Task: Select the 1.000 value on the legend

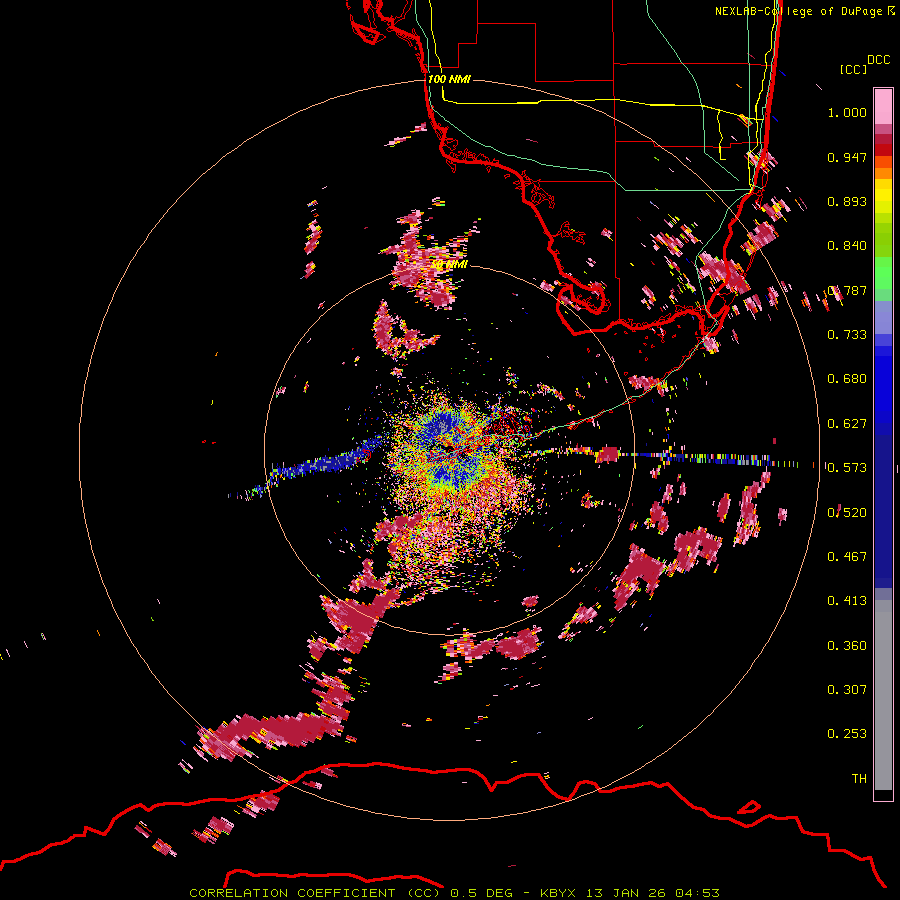Action: (847, 112)
